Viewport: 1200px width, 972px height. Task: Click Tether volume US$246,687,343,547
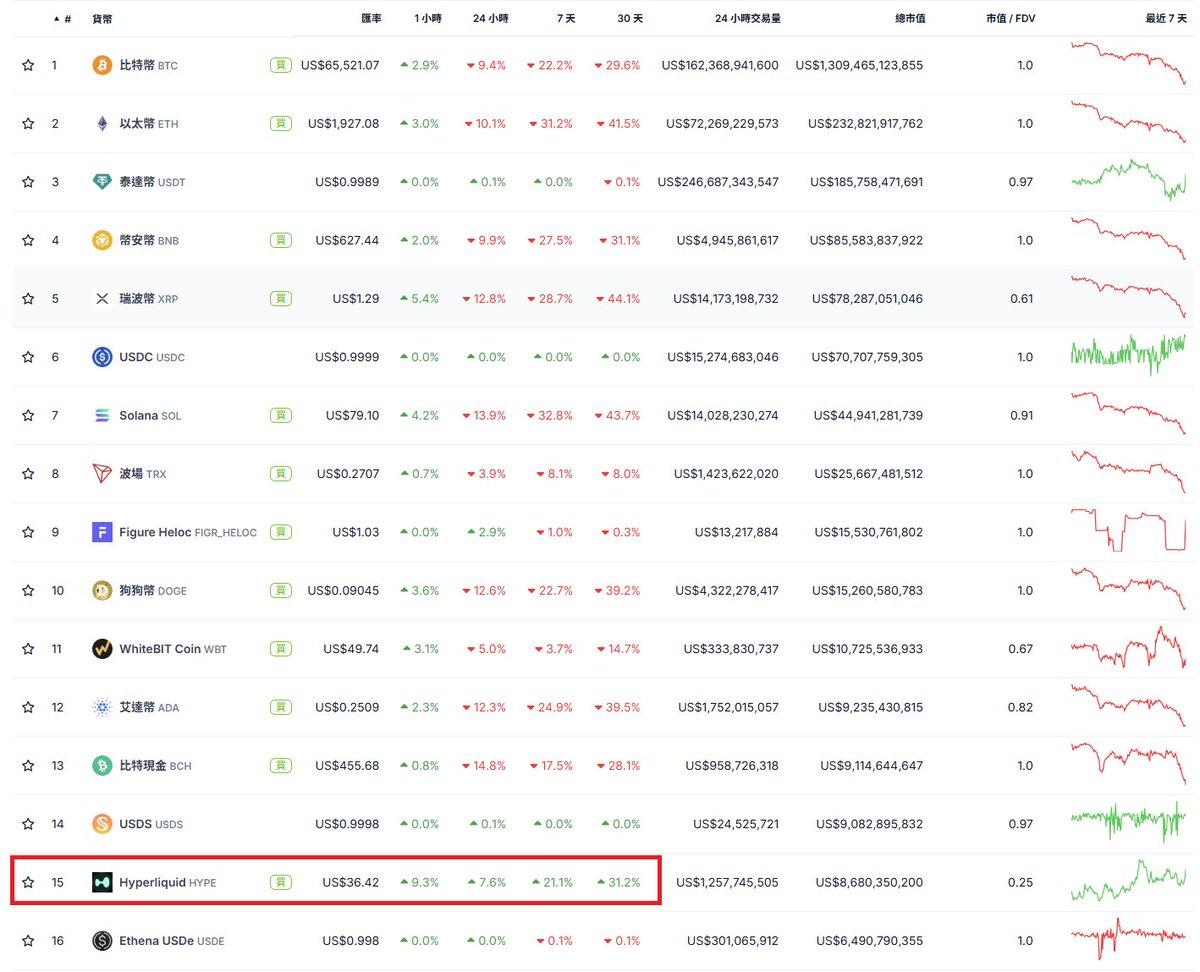pyautogui.click(x=718, y=182)
